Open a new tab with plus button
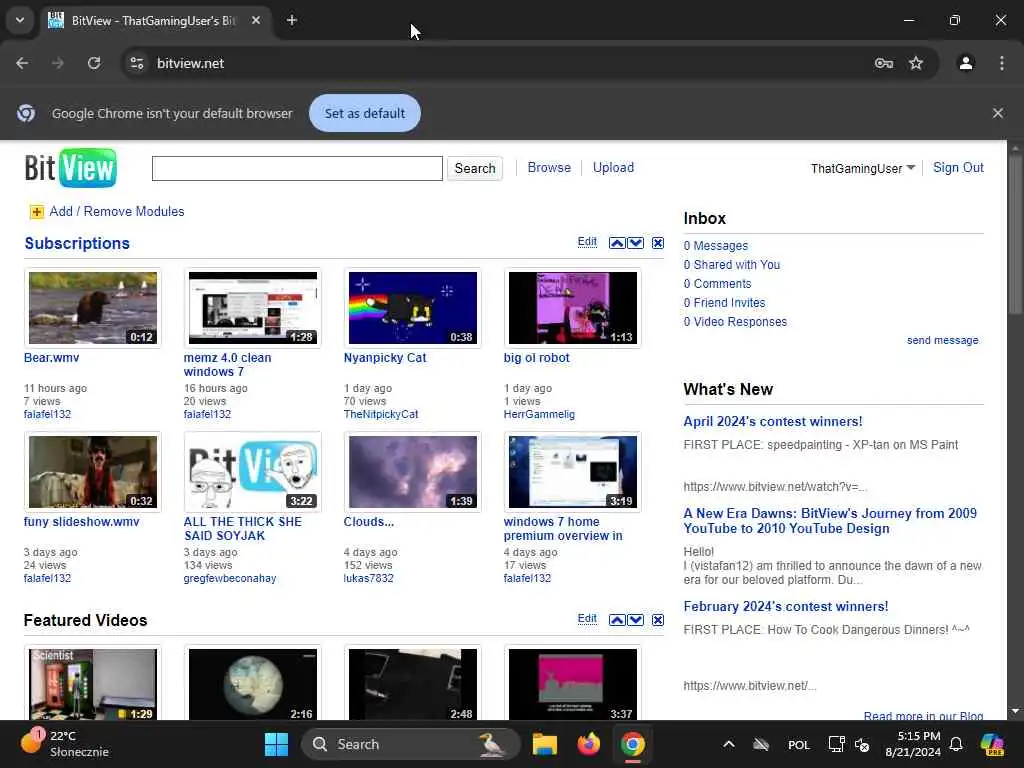This screenshot has height=768, width=1024. (292, 20)
